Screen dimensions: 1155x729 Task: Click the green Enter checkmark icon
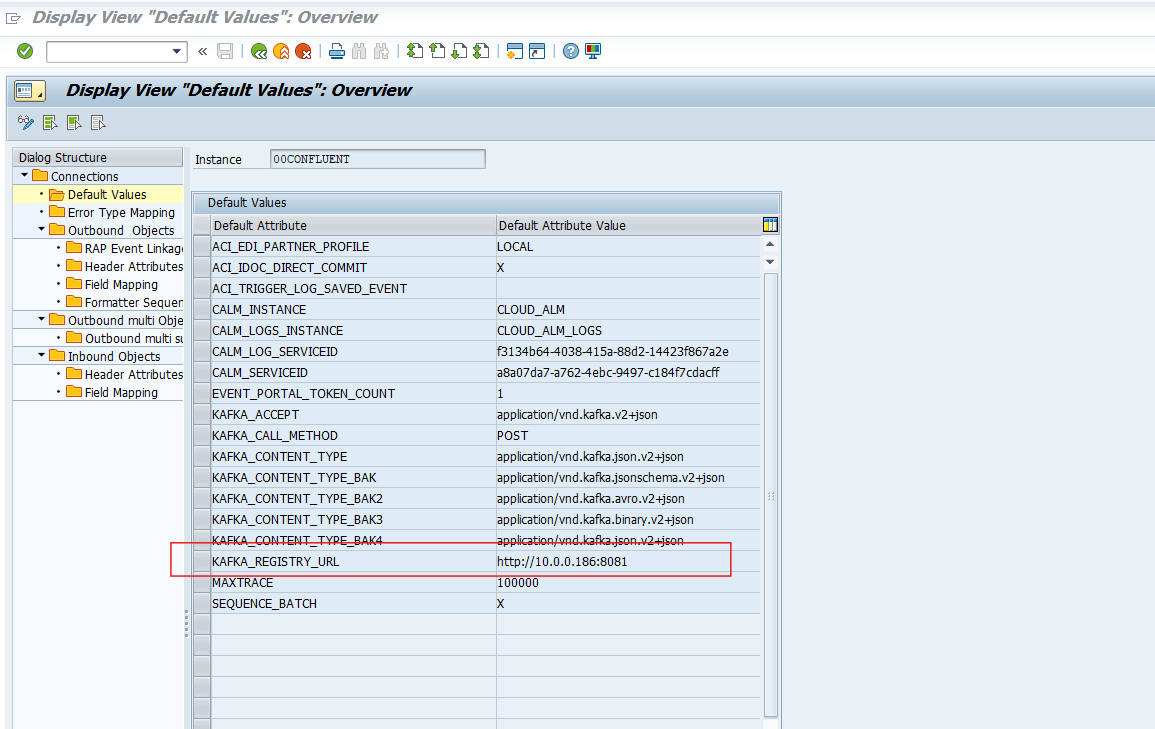[25, 51]
